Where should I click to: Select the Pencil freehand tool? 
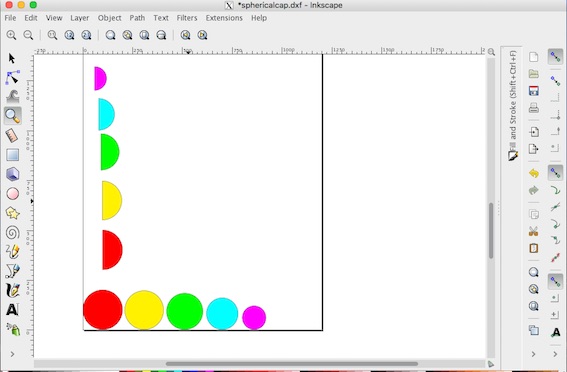pyautogui.click(x=12, y=252)
